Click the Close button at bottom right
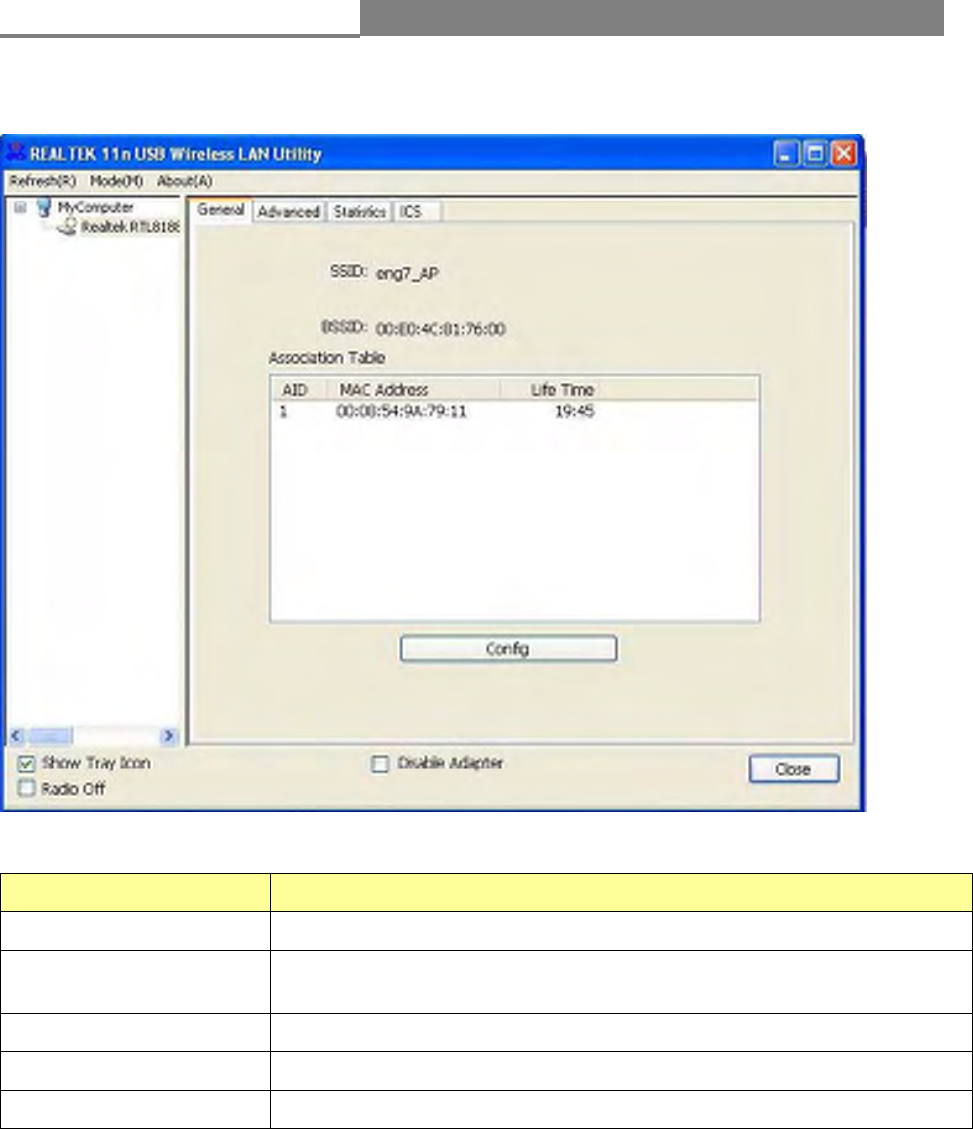 click(794, 769)
